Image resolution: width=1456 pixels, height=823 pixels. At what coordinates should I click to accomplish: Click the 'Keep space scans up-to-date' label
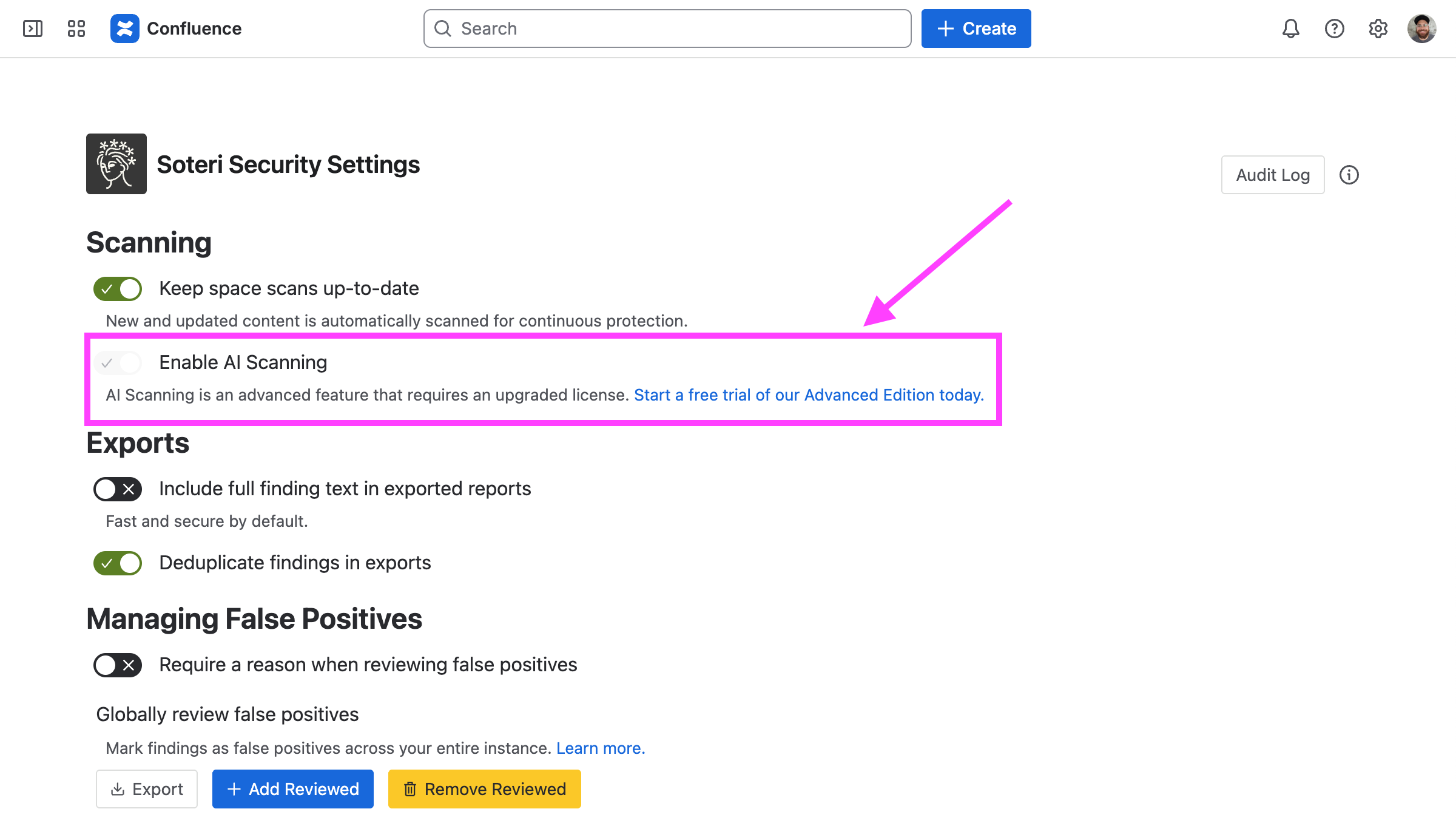pos(289,288)
